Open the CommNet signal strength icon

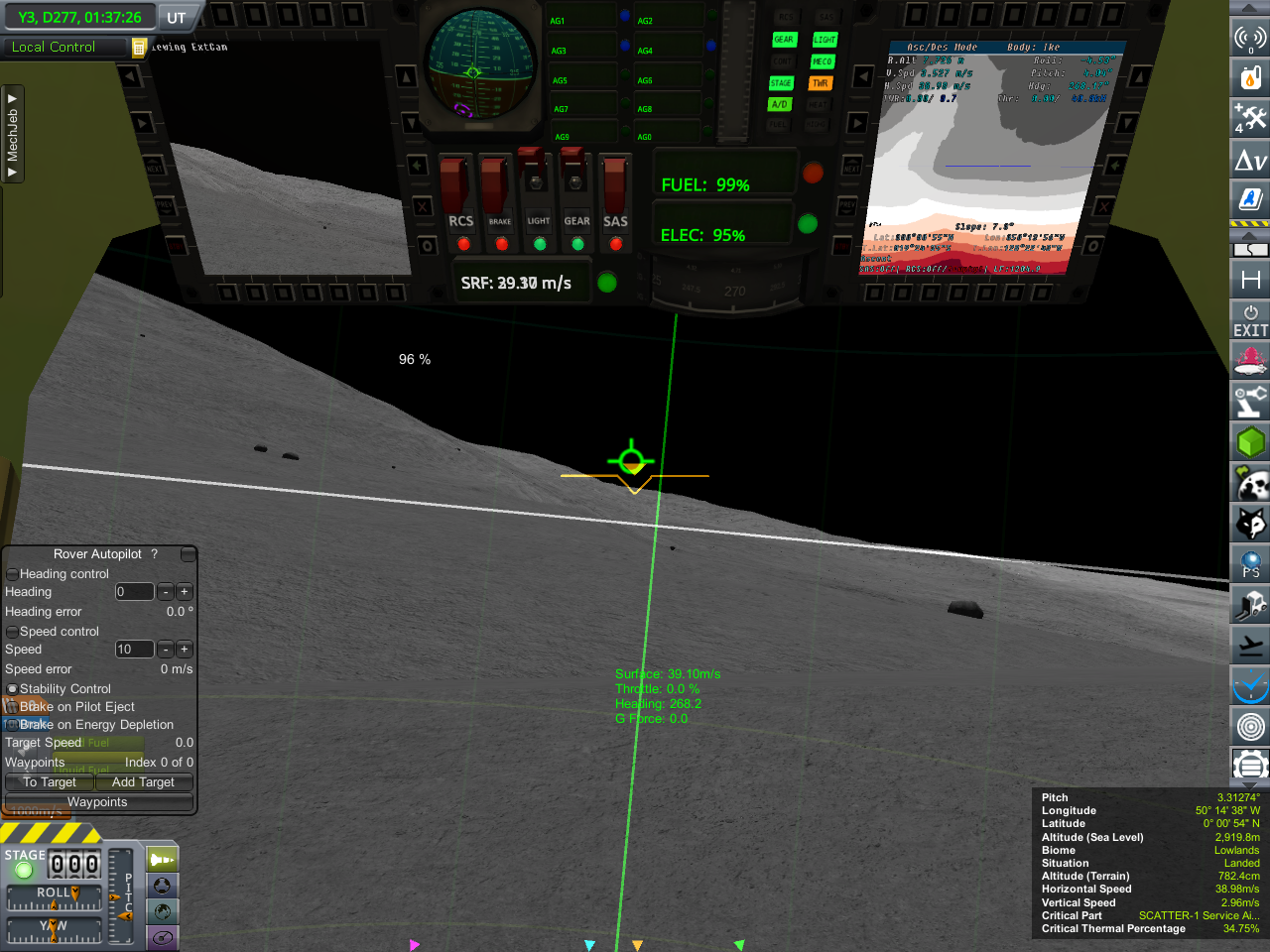click(1250, 39)
